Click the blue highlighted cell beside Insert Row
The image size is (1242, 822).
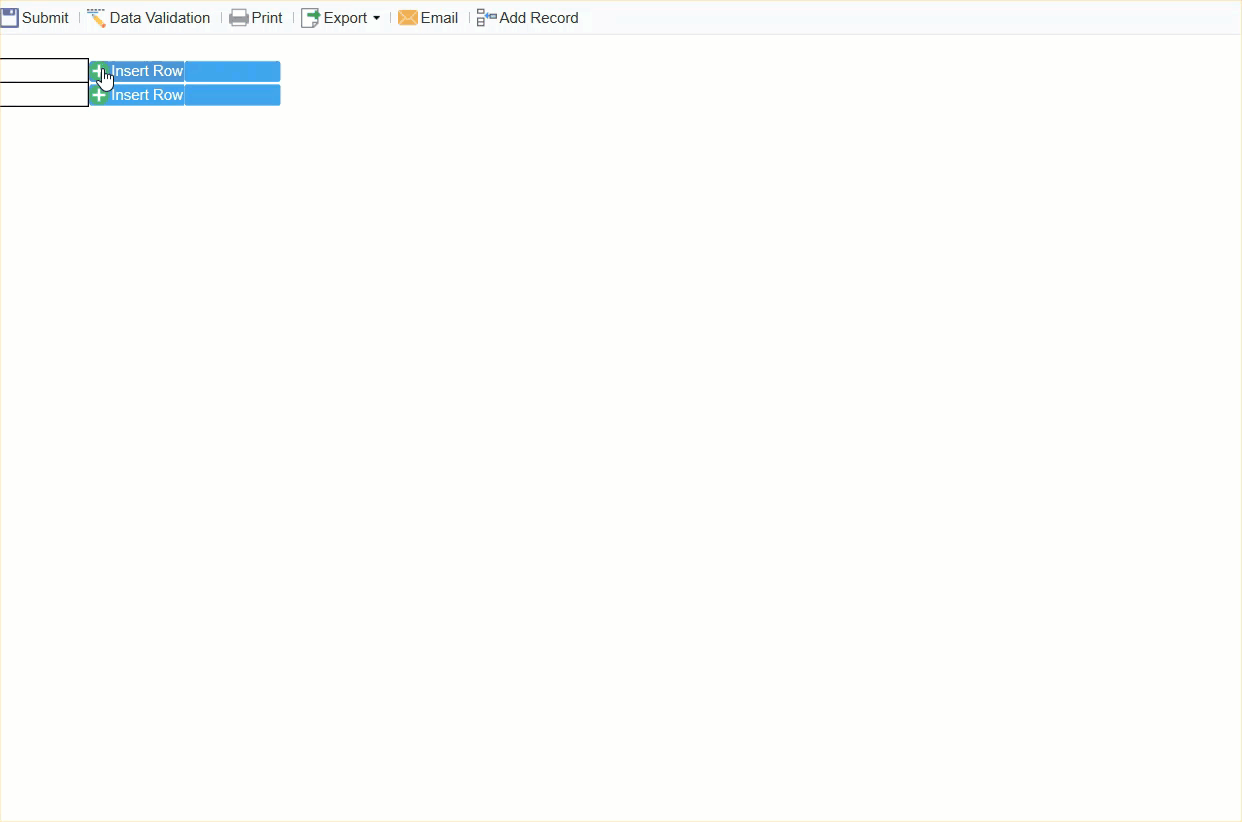tap(232, 71)
